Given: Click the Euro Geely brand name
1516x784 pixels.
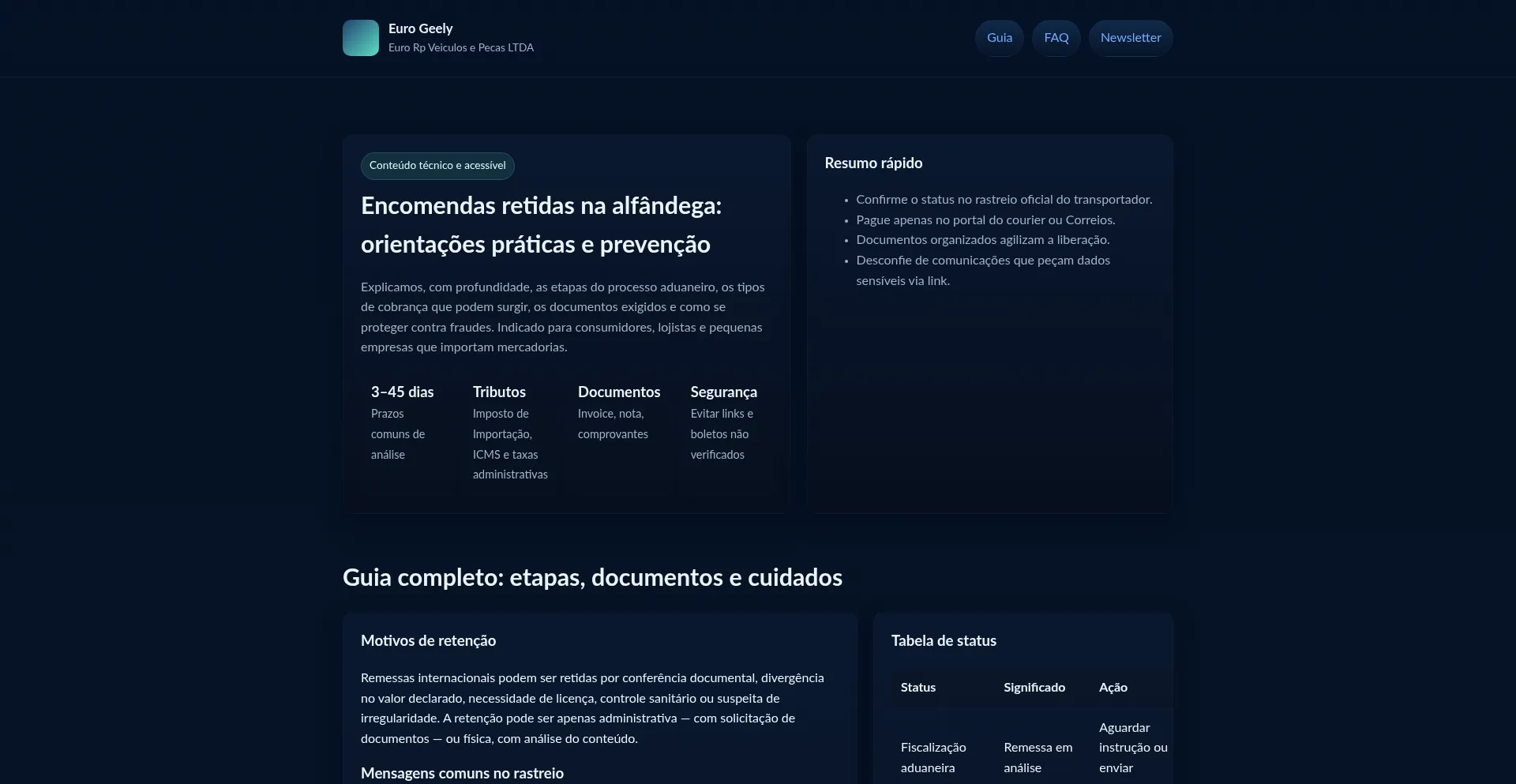Looking at the screenshot, I should point(420,28).
